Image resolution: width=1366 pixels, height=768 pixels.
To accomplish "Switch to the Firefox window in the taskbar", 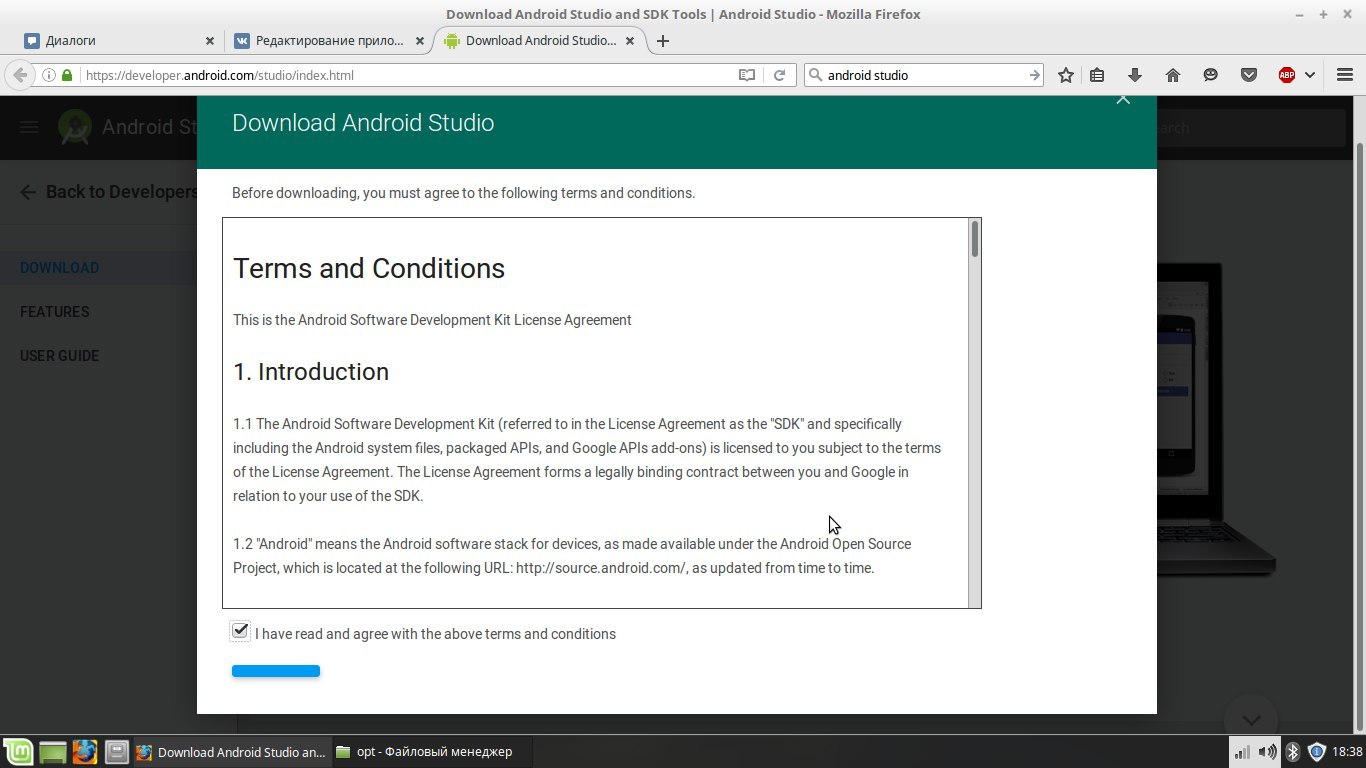I will (x=231, y=752).
